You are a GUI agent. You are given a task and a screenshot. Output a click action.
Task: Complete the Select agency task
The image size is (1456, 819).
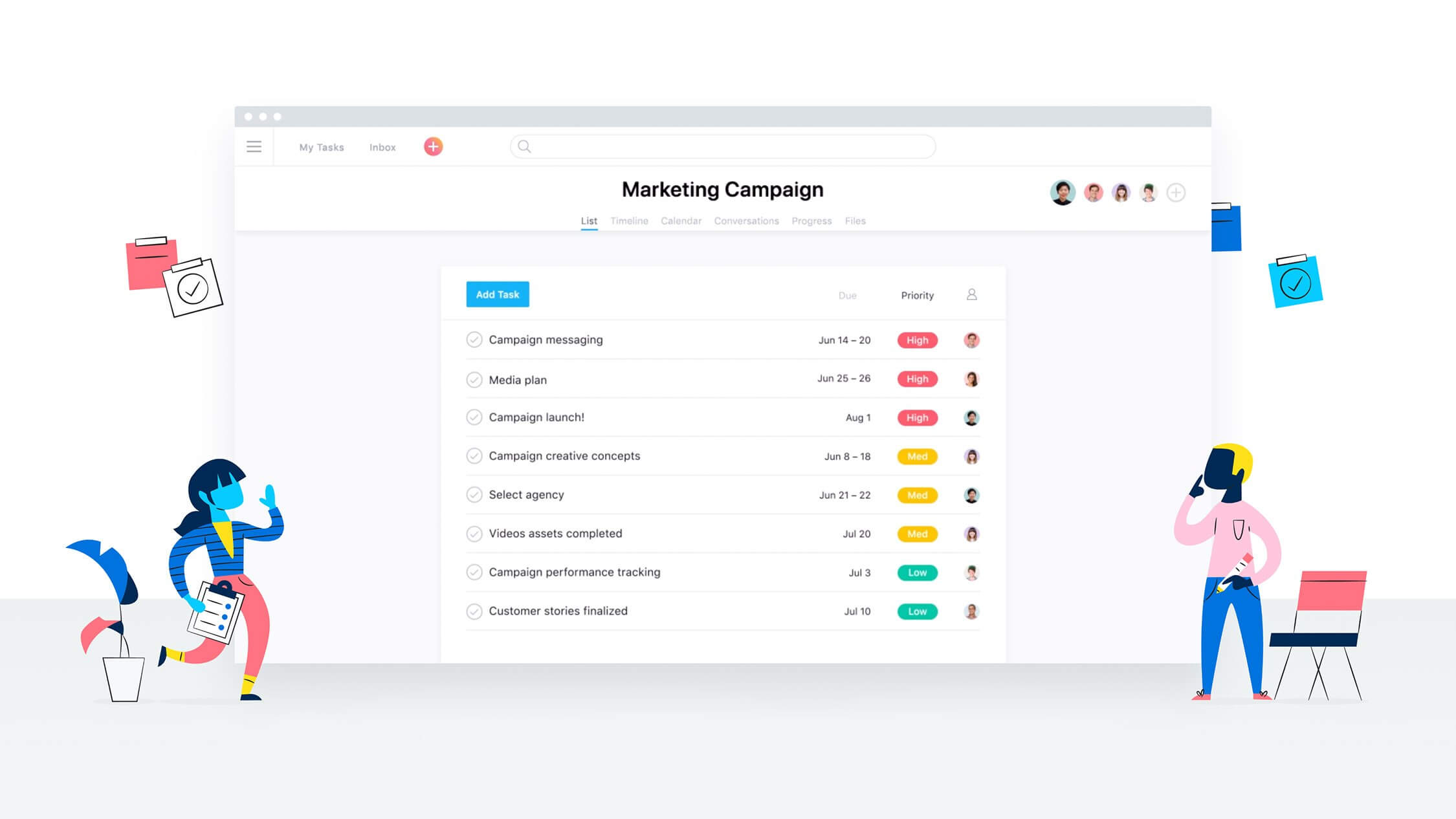(474, 495)
